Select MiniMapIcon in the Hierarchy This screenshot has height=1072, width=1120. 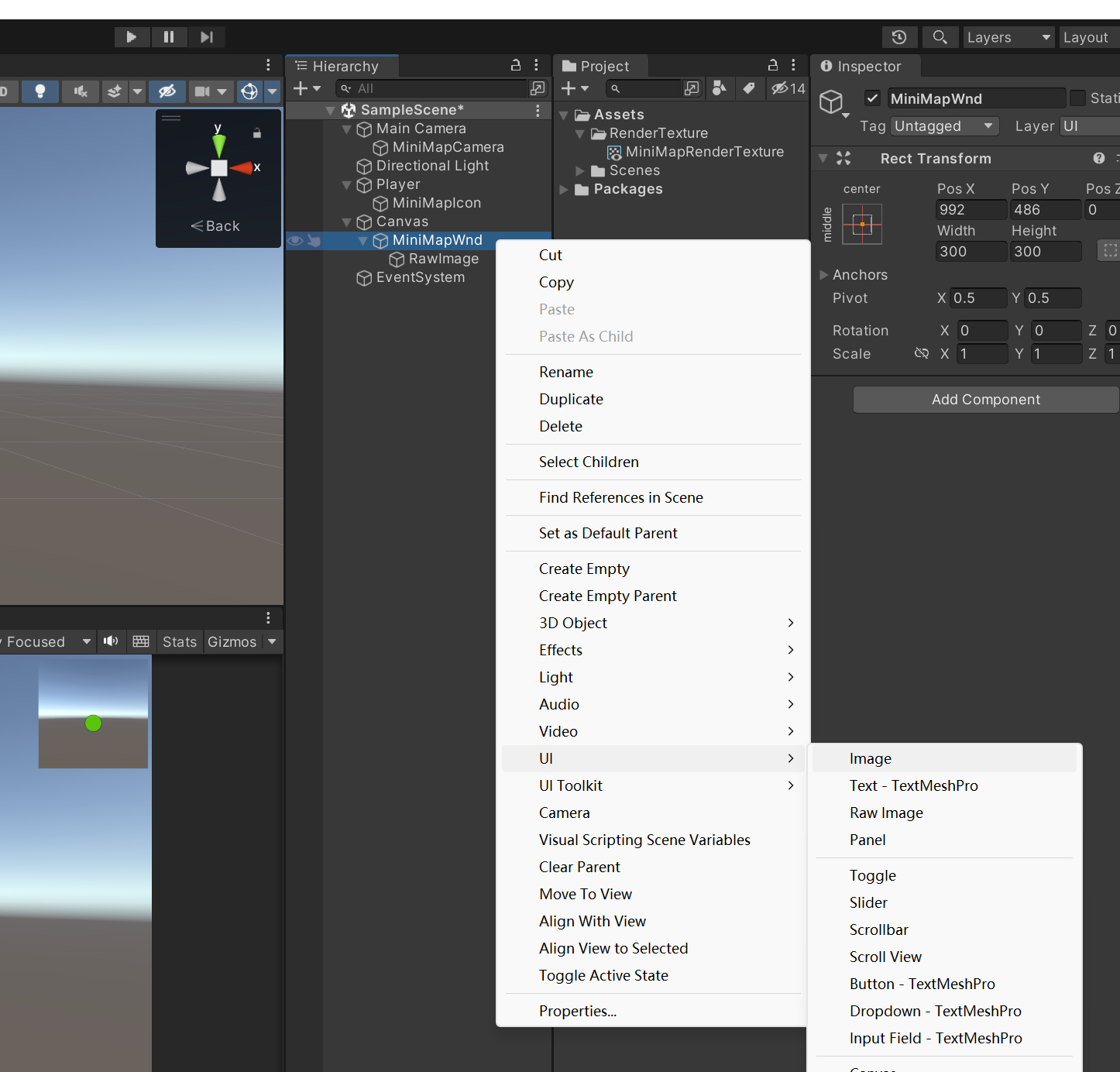[x=436, y=203]
